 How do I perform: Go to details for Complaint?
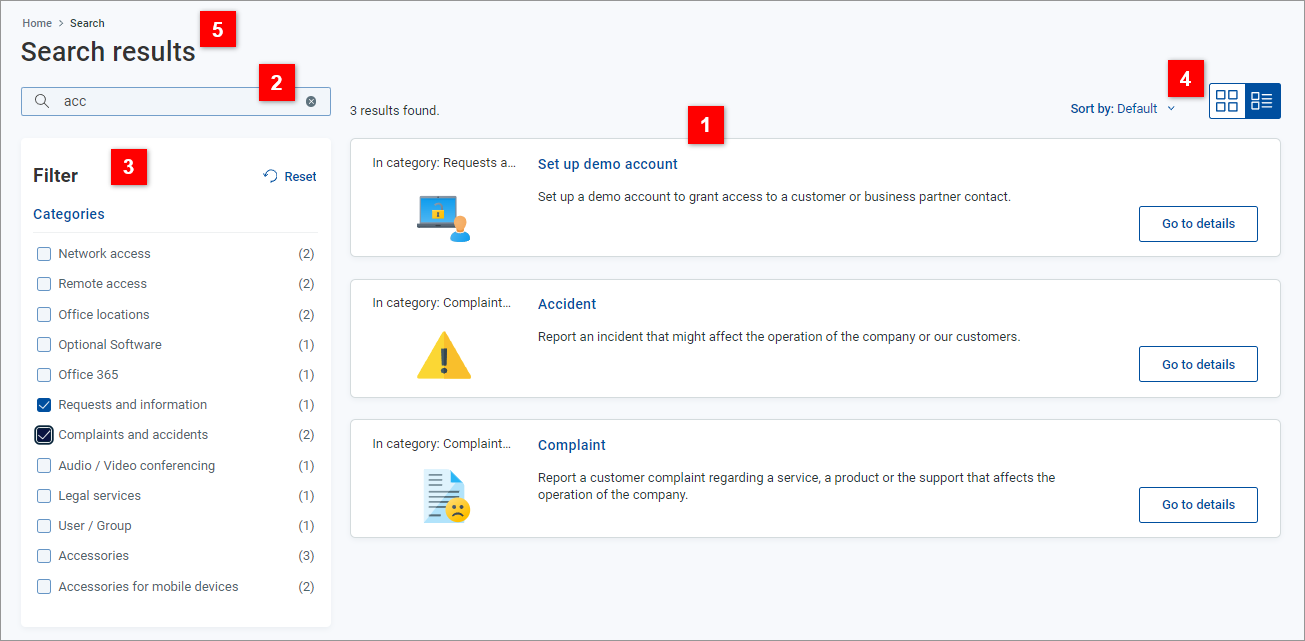[1197, 504]
